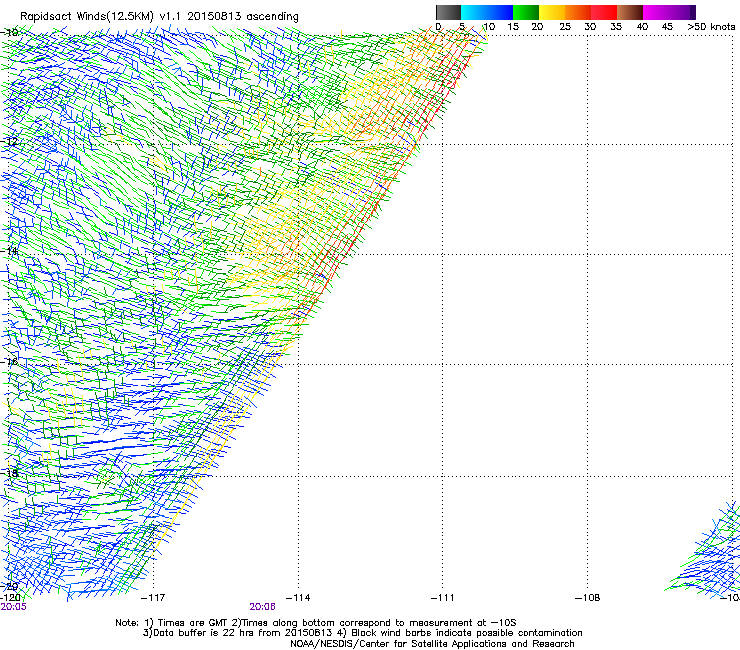Click 'Data buffer is 22 hrs' note

click(198, 633)
